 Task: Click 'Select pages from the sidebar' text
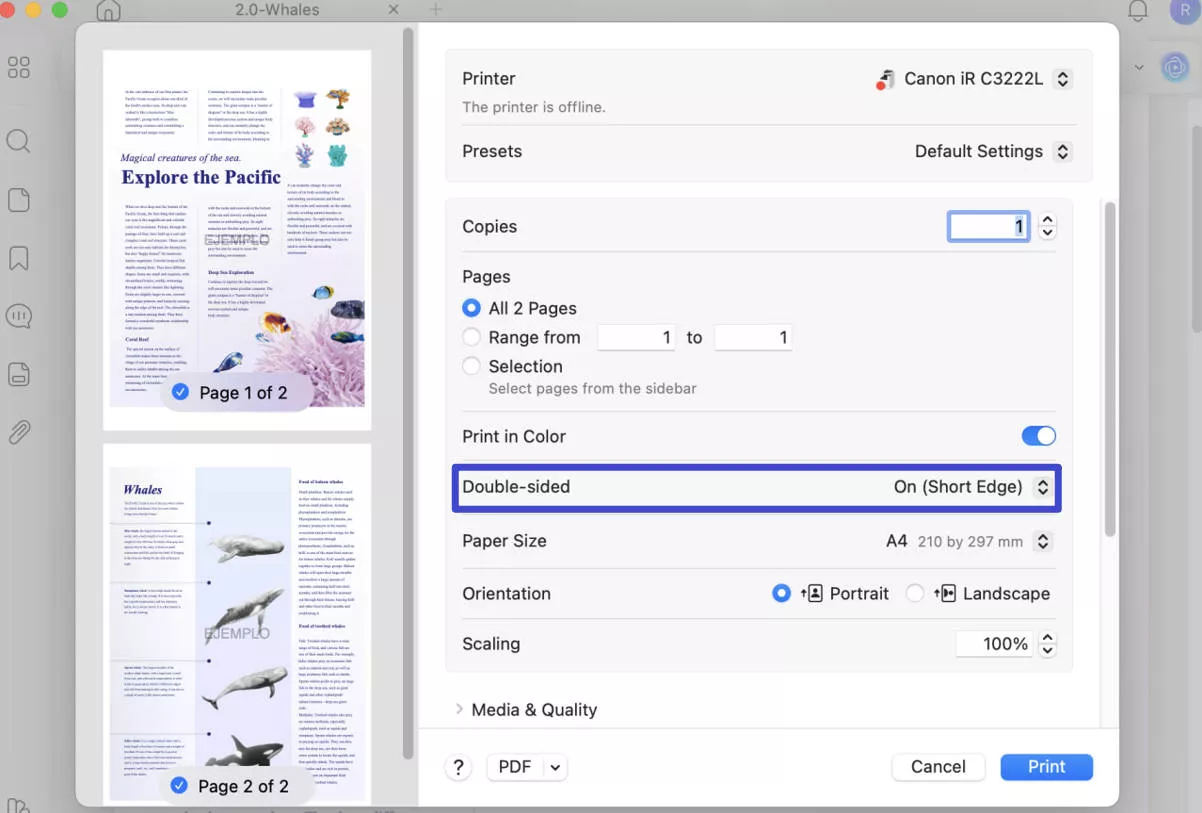click(593, 388)
